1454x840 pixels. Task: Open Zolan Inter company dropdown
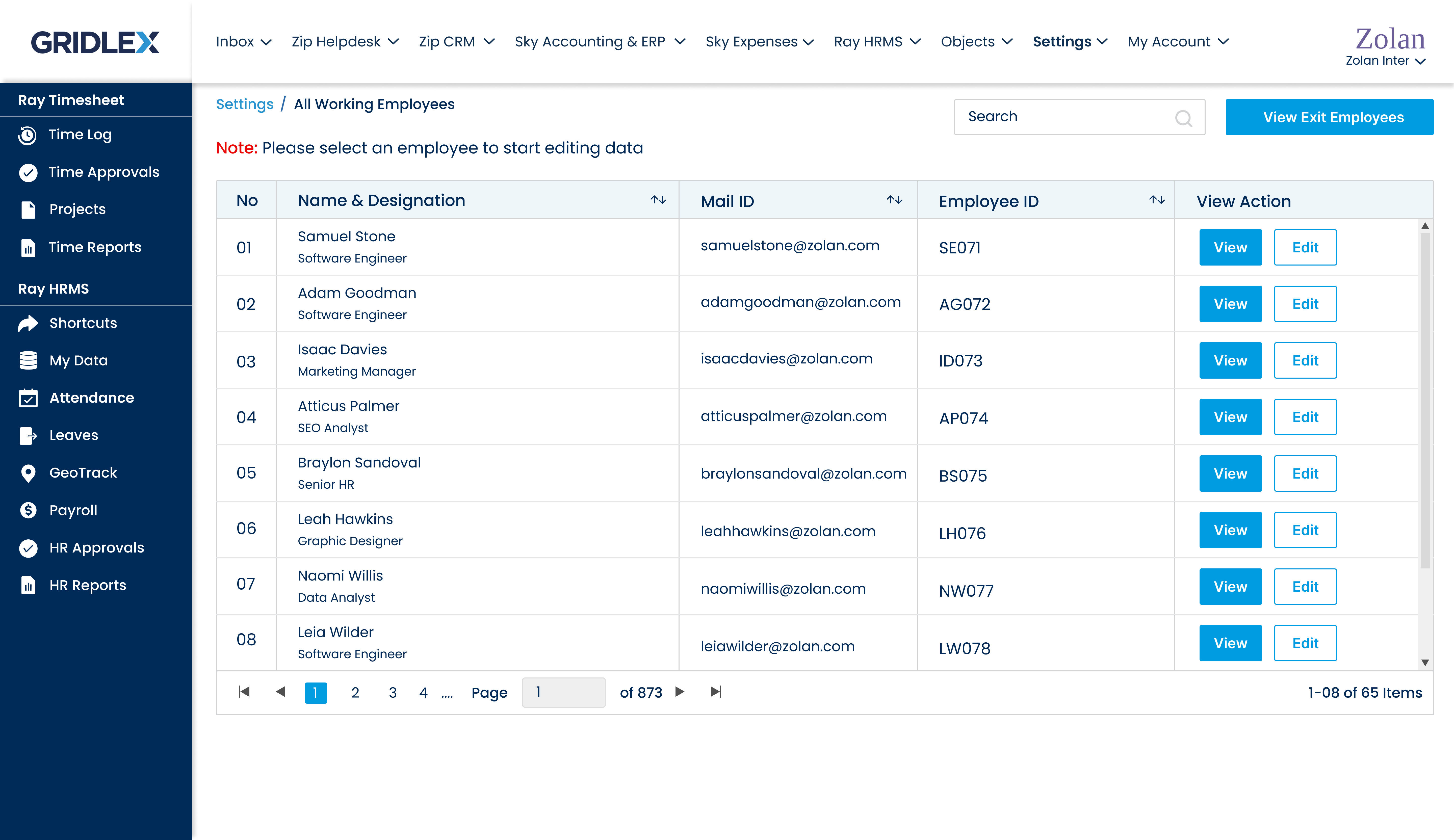coord(1385,61)
